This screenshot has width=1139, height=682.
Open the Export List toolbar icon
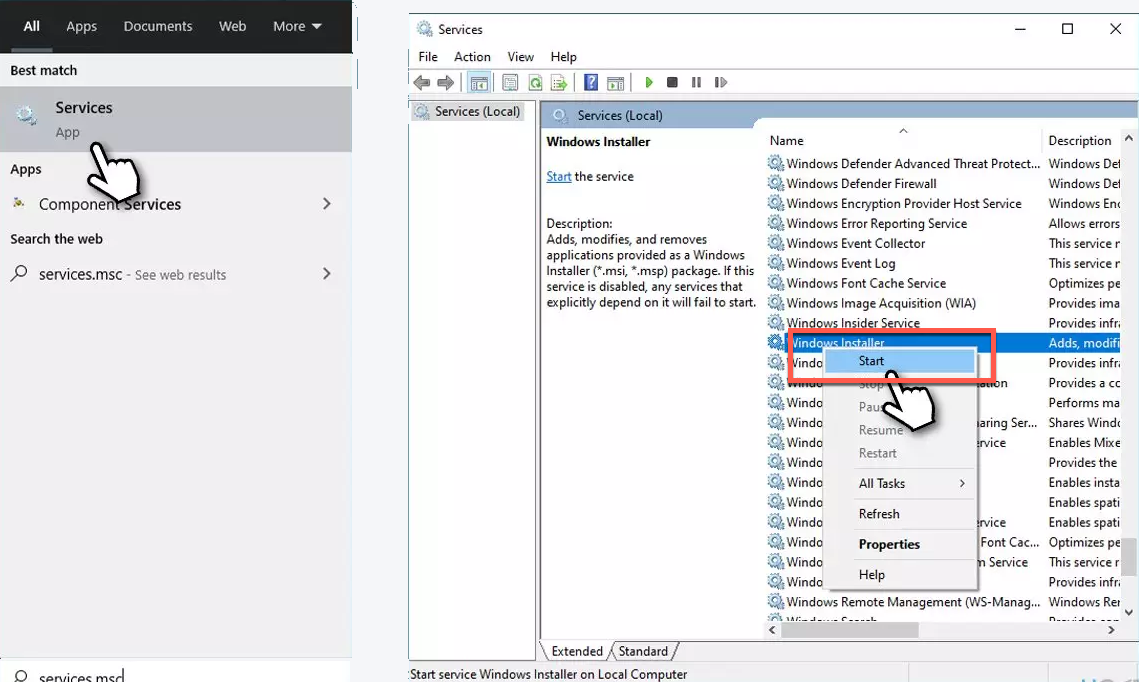coord(562,82)
